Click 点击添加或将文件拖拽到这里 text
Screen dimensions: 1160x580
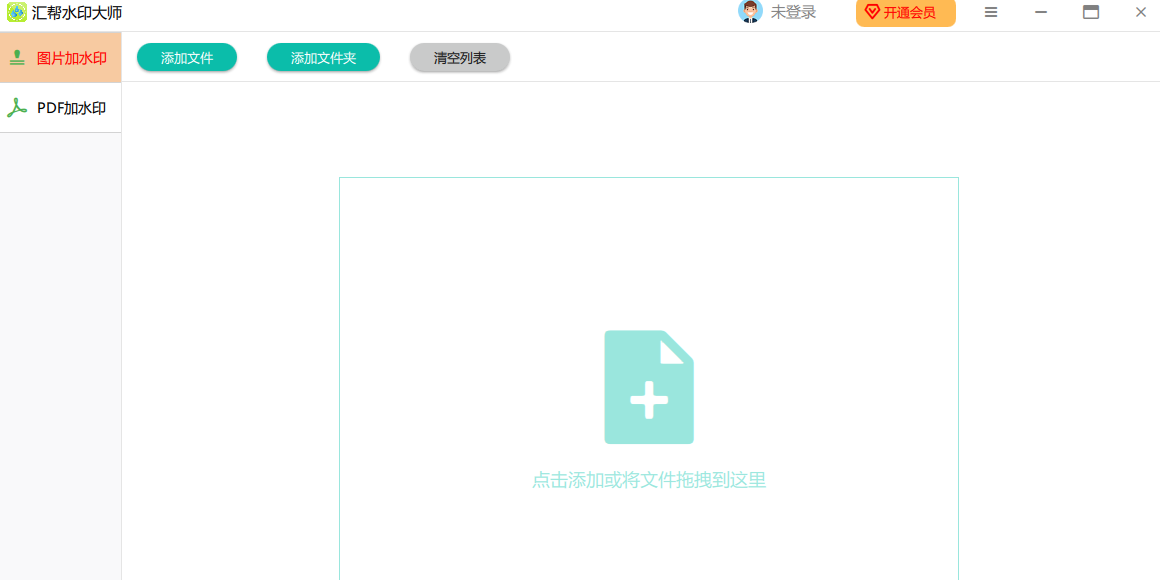pos(648,480)
